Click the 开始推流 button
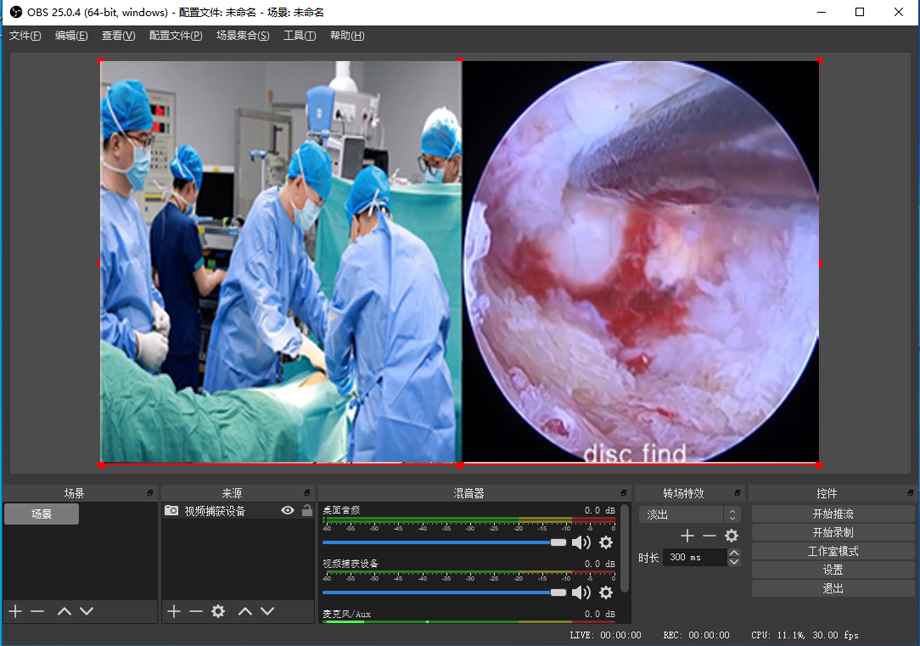Image resolution: width=920 pixels, height=646 pixels. click(x=832, y=514)
